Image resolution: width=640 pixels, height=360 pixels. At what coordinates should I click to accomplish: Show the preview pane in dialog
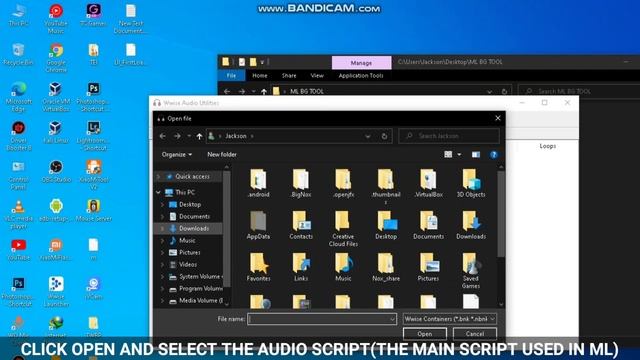click(x=476, y=155)
